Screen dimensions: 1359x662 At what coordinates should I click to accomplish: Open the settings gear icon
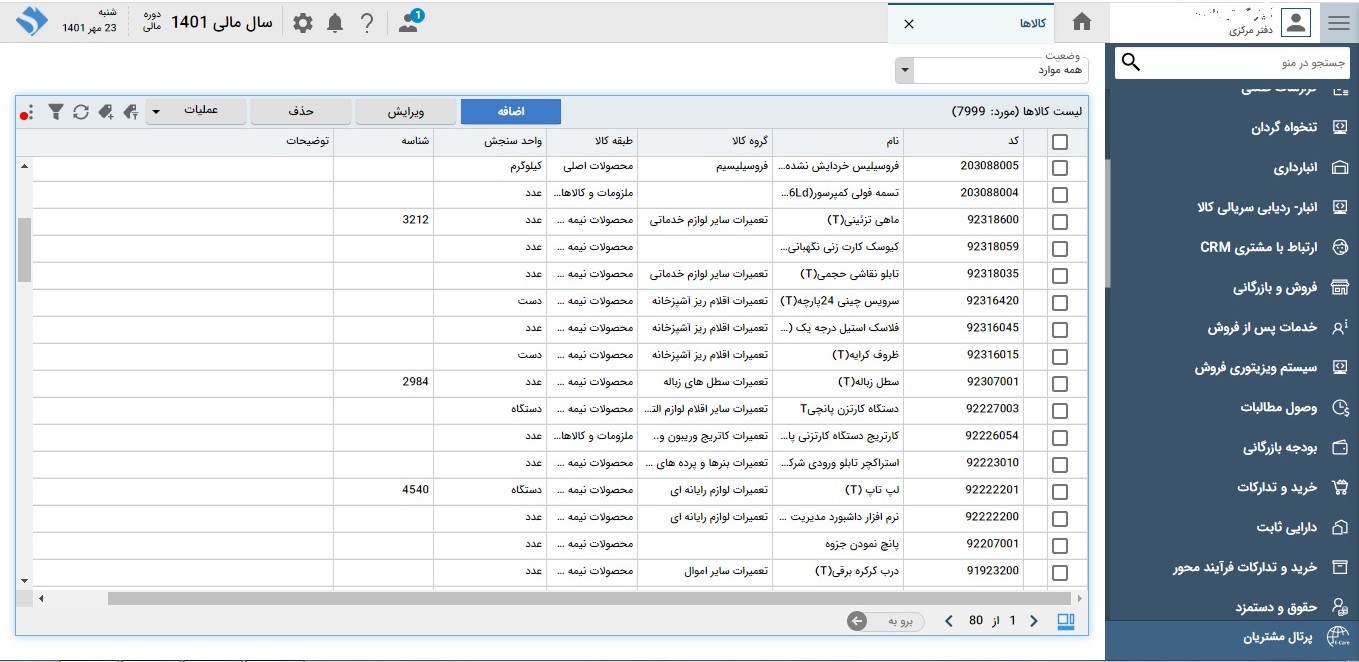[x=302, y=23]
